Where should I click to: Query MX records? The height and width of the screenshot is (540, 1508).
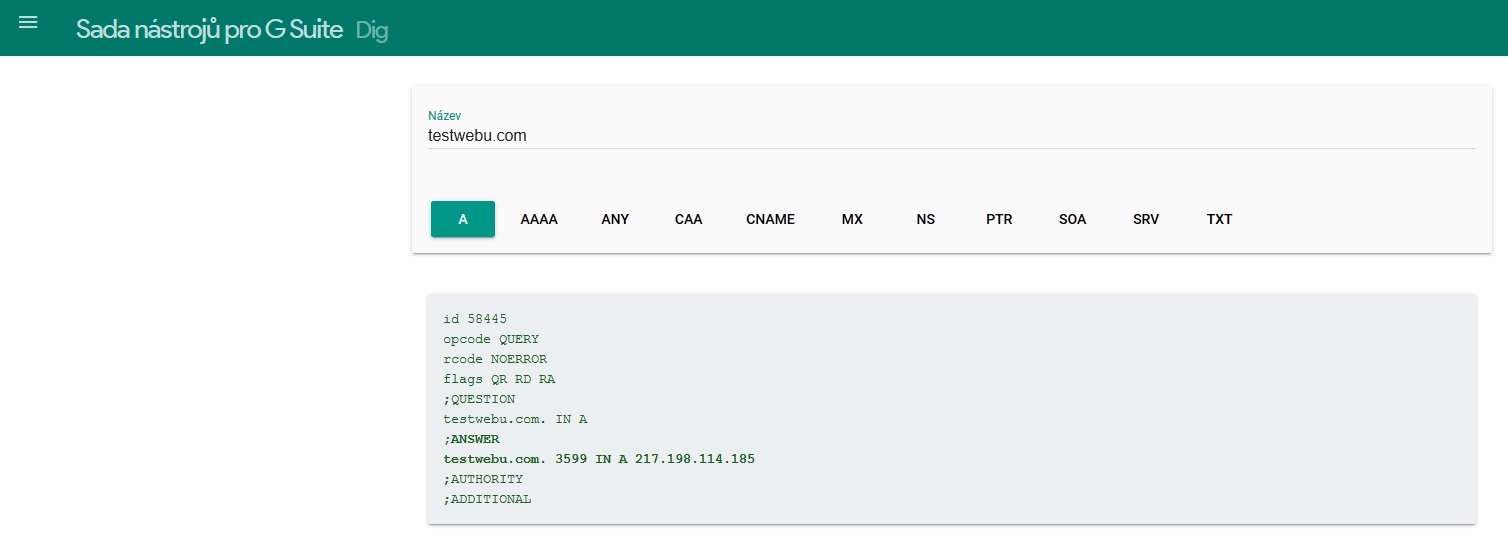click(x=852, y=219)
